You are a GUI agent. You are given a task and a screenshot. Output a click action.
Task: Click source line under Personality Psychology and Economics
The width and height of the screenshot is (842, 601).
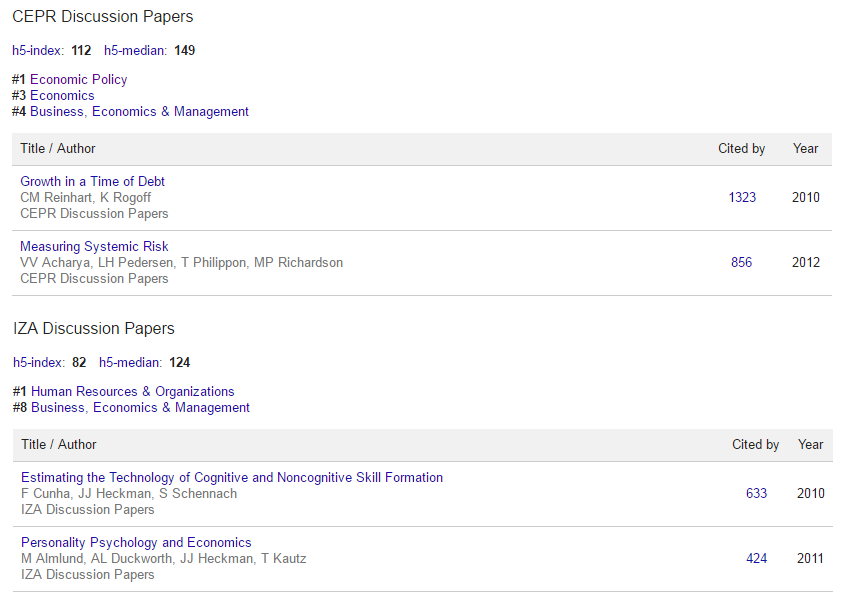pyautogui.click(x=88, y=575)
